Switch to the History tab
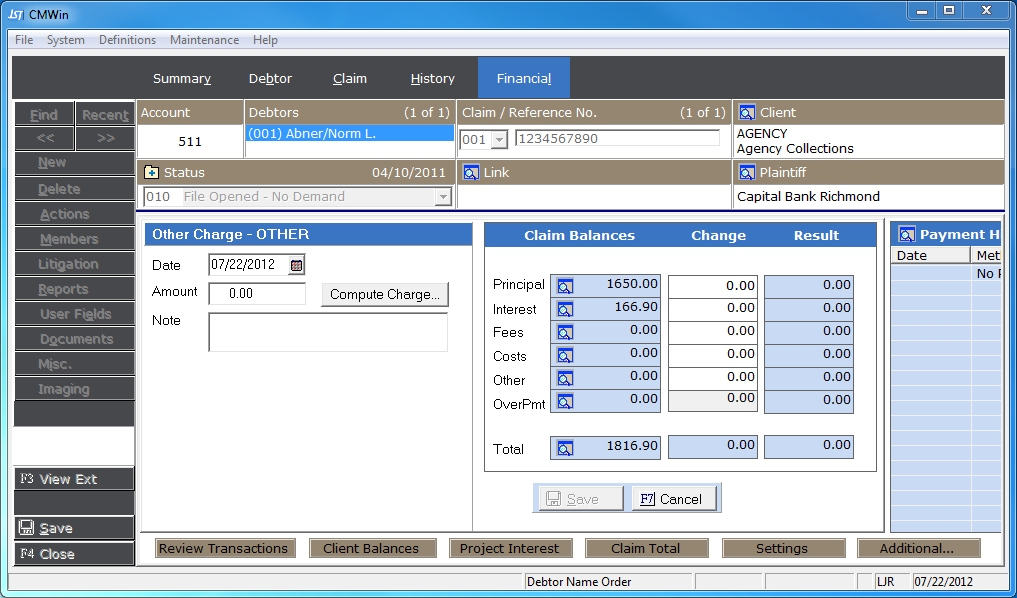 [432, 79]
